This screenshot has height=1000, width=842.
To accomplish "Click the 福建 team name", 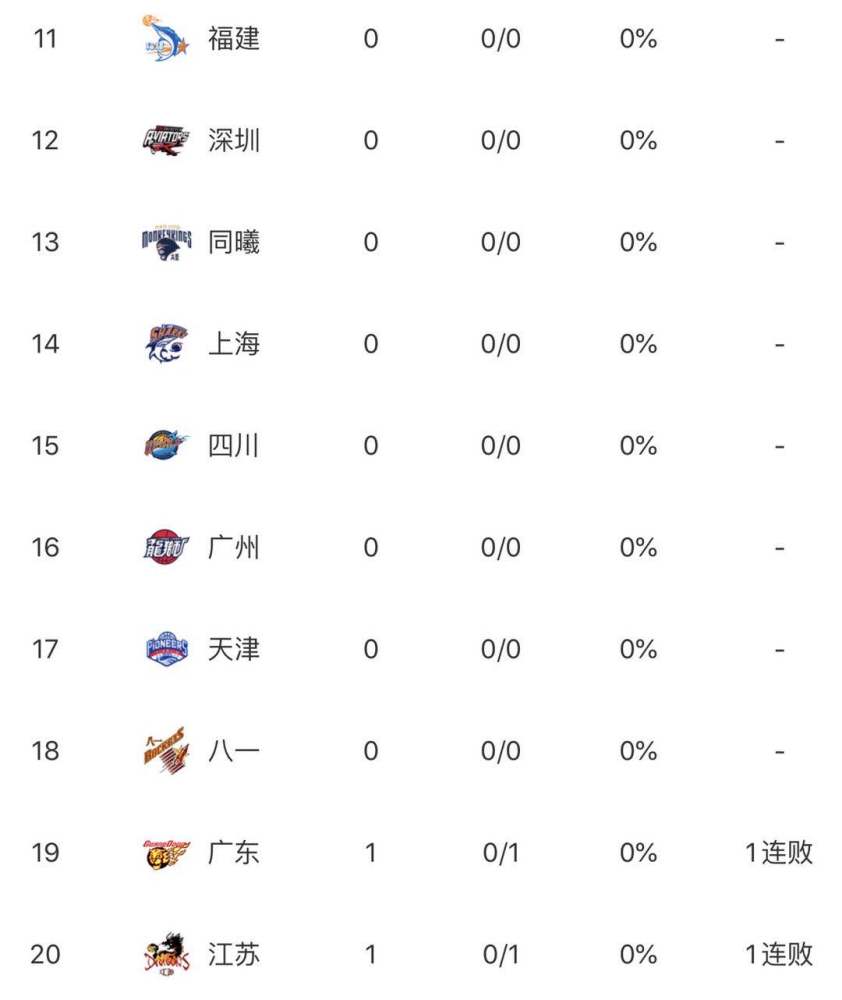I will pos(234,38).
